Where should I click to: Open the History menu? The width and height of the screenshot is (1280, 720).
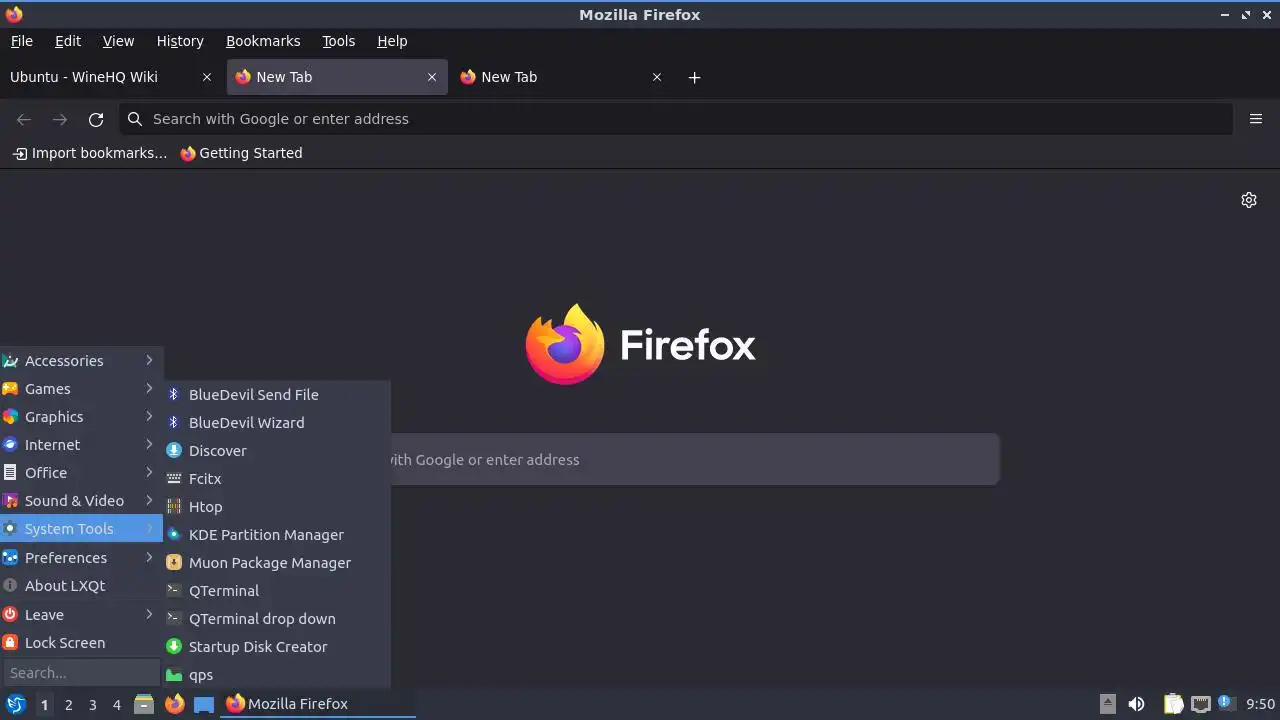pyautogui.click(x=180, y=41)
